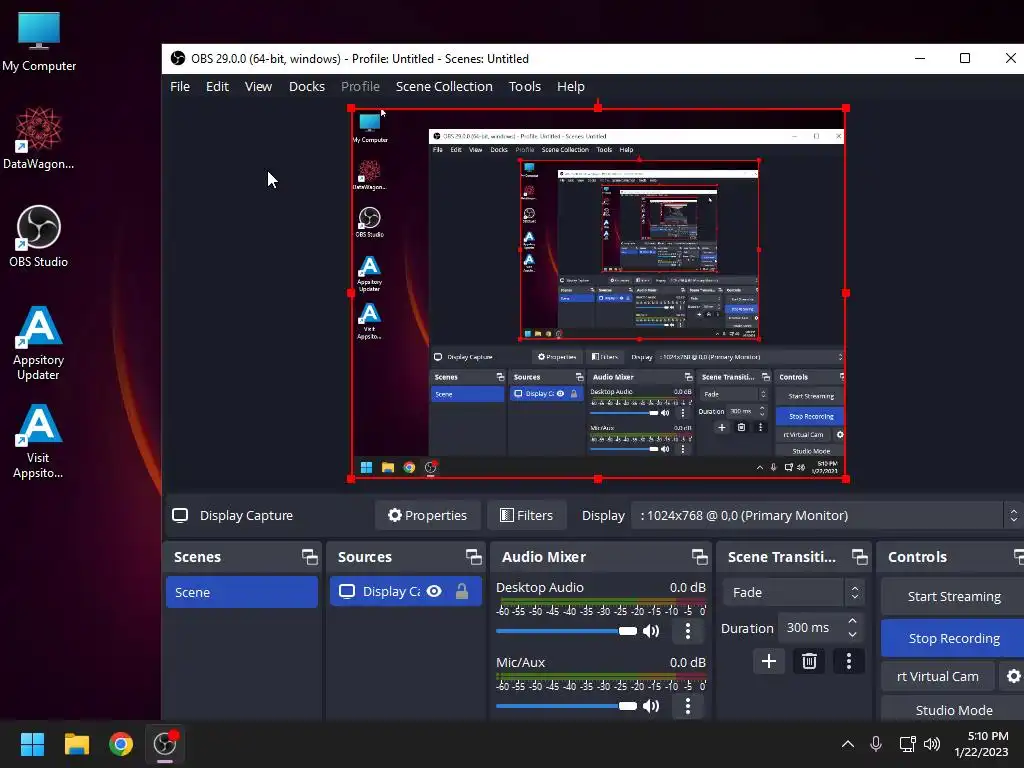
Task: Open the Tools menu
Action: [x=525, y=86]
